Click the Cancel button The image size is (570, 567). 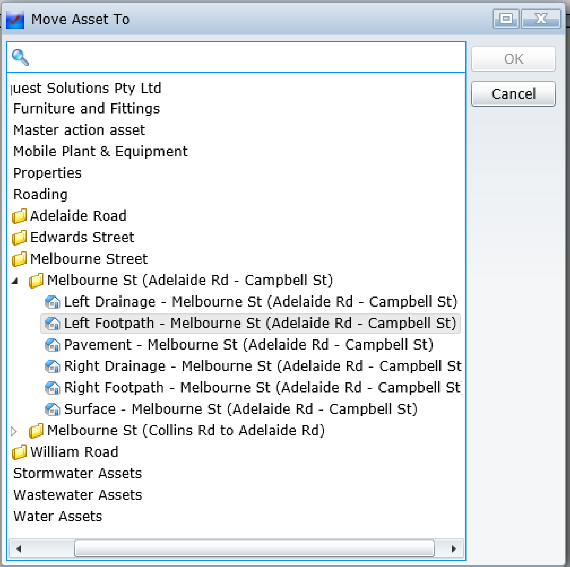tap(513, 94)
